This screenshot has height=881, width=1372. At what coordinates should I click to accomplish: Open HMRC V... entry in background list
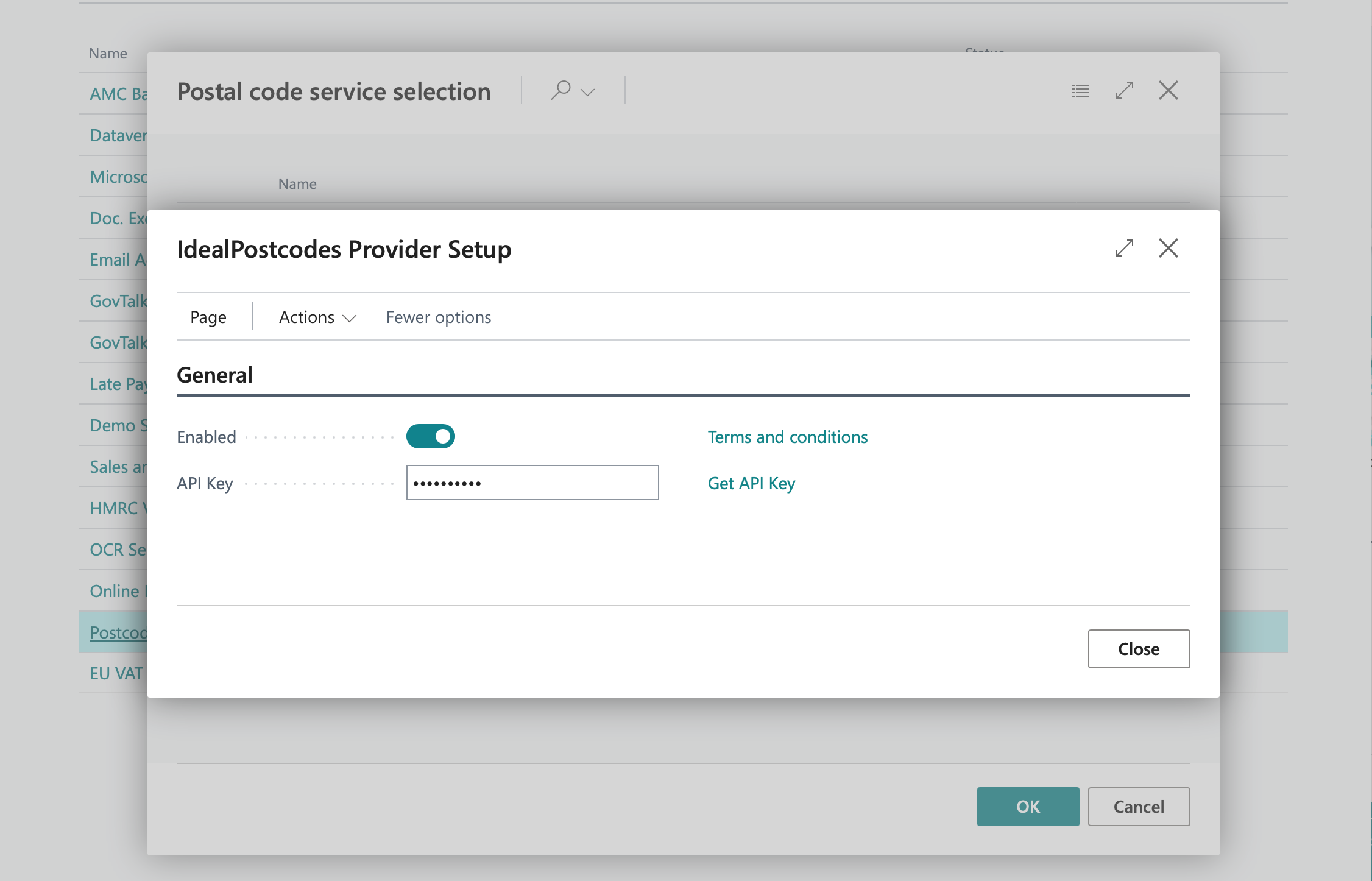pos(118,508)
